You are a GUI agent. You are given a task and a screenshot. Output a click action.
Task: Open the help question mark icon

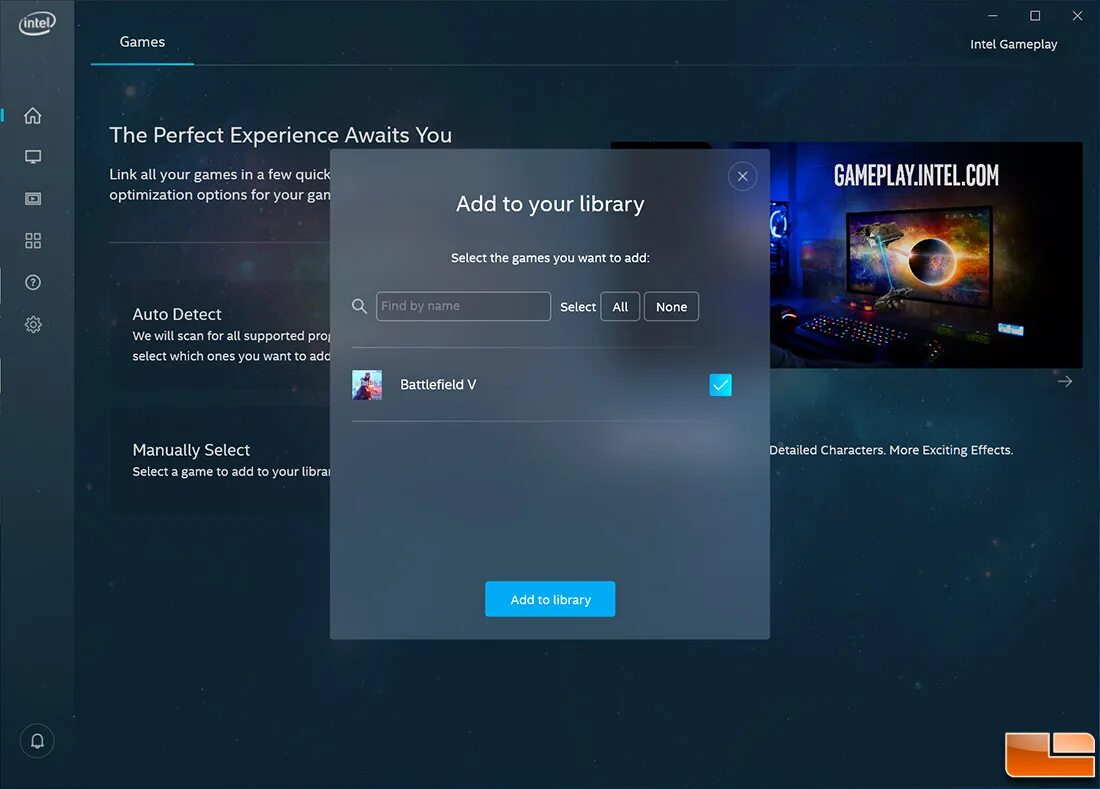pyautogui.click(x=33, y=282)
